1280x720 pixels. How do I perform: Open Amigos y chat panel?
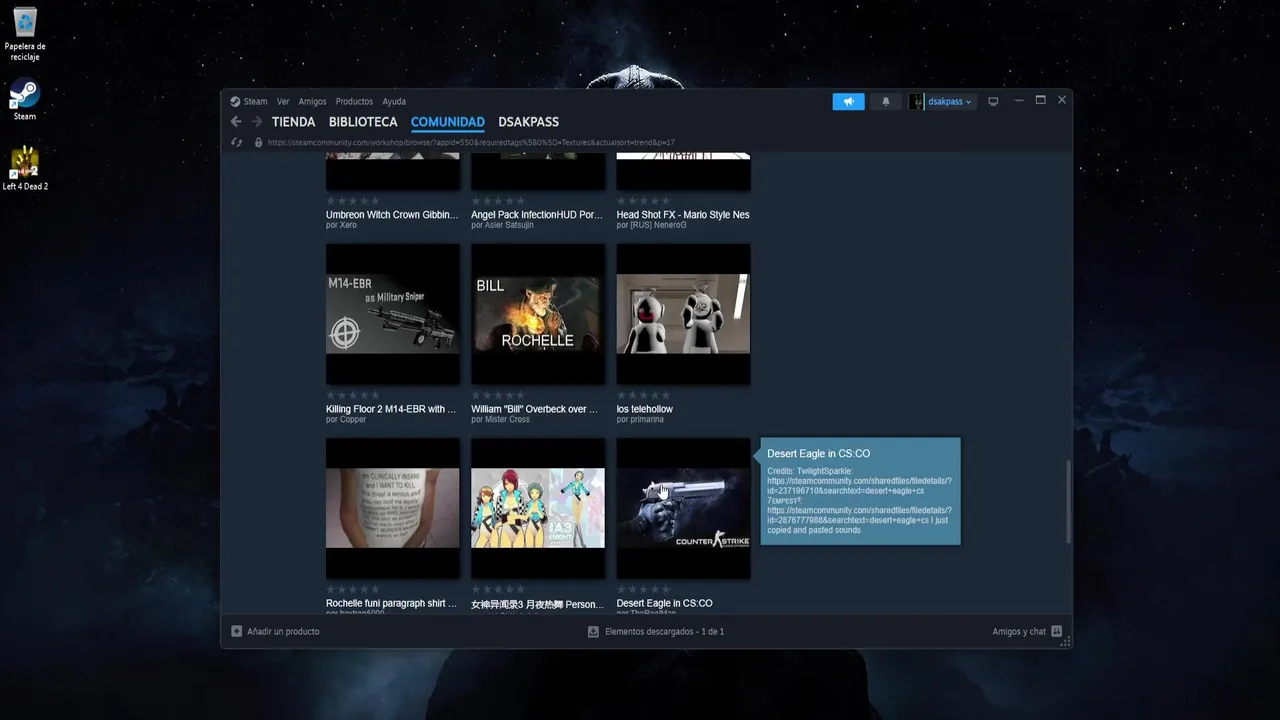1027,632
